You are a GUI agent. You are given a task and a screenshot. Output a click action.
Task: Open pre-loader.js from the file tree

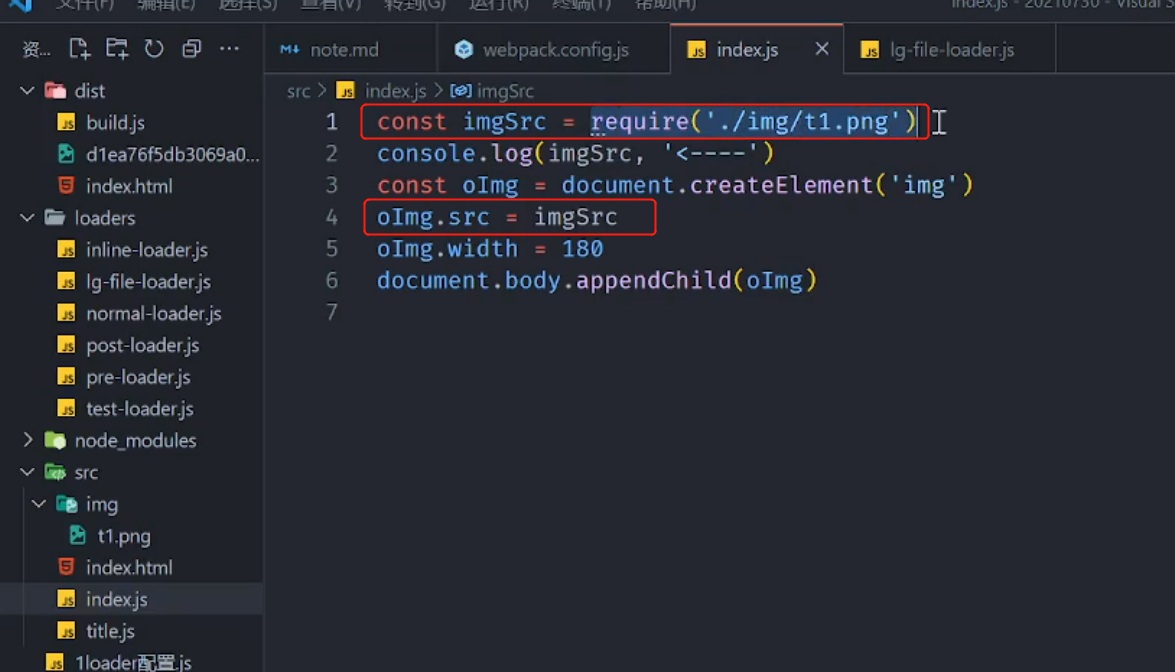click(138, 377)
